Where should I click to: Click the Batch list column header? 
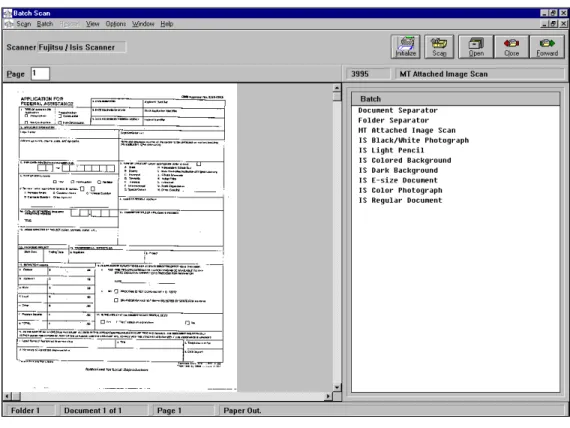(x=455, y=99)
